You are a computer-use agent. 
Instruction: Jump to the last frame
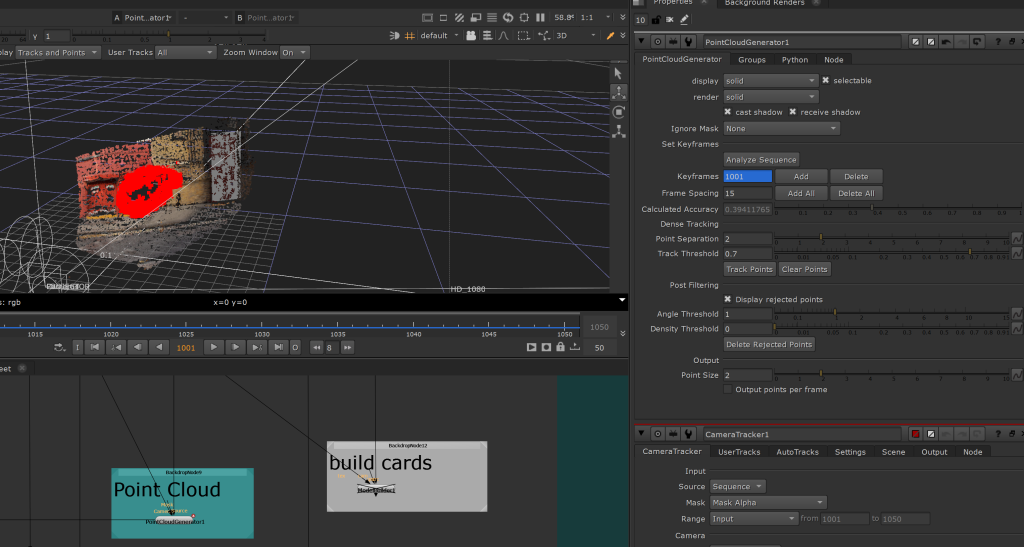[x=278, y=347]
